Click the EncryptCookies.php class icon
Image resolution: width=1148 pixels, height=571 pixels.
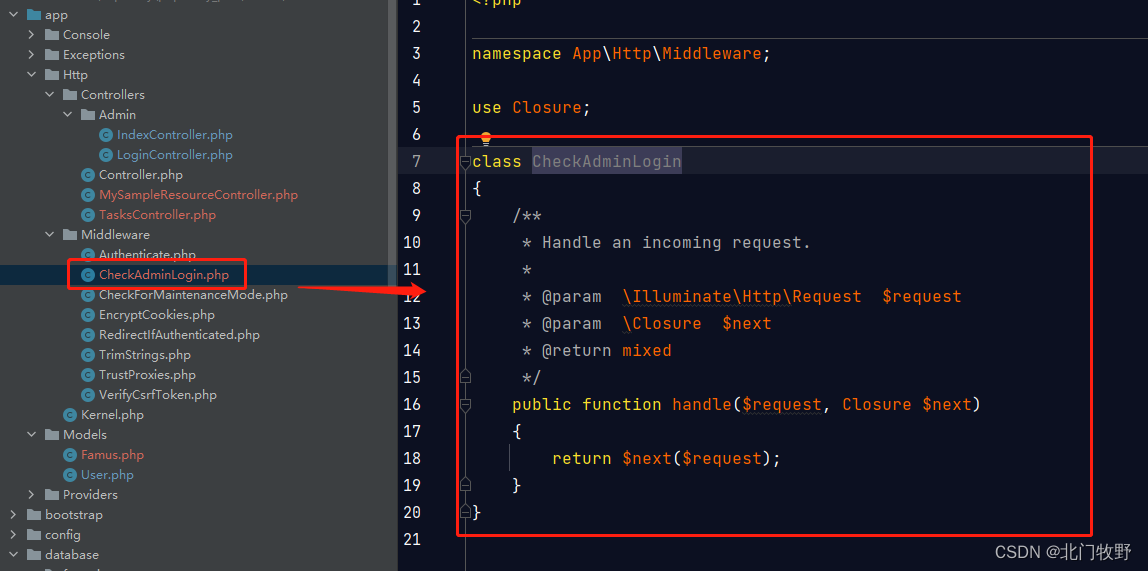coord(88,315)
